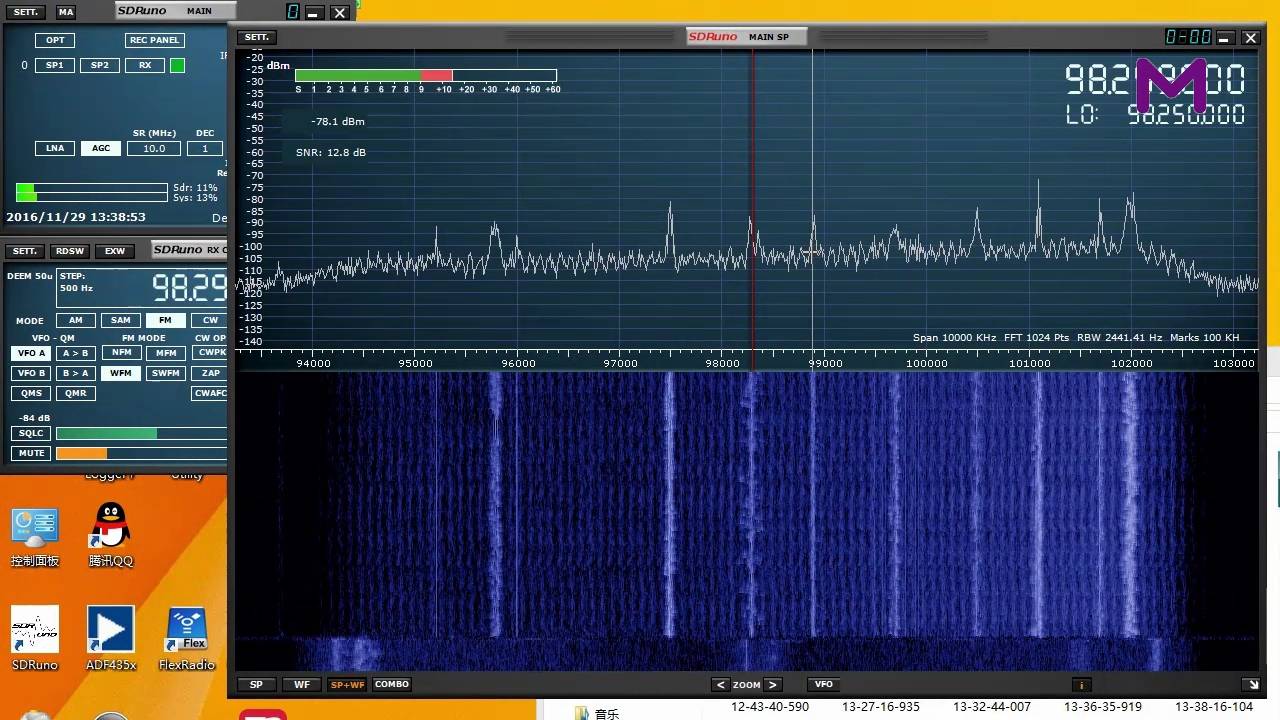Click the zoom out < arrow
The width and height of the screenshot is (1280, 720).
(720, 685)
